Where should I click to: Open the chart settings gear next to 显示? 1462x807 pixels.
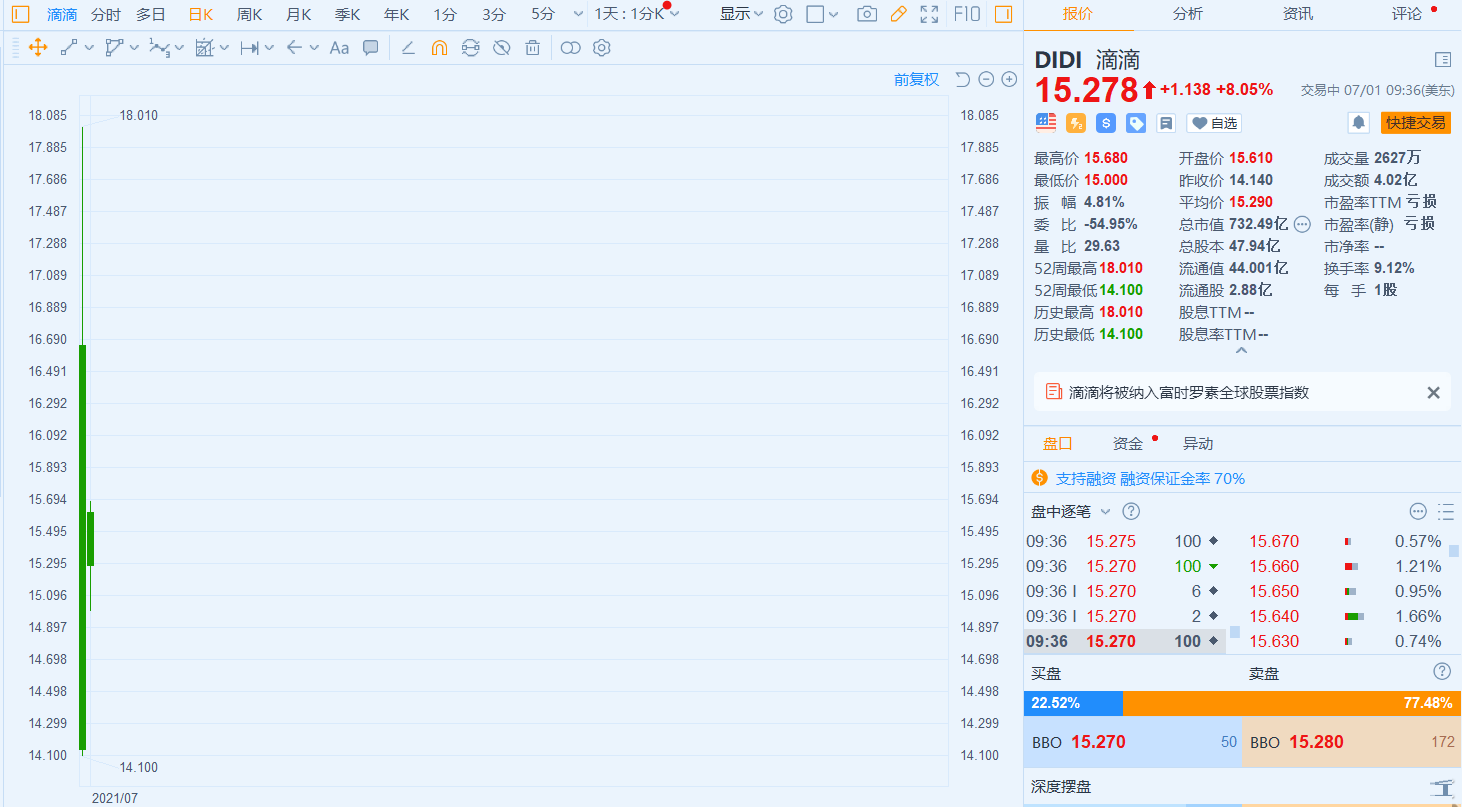pos(783,14)
